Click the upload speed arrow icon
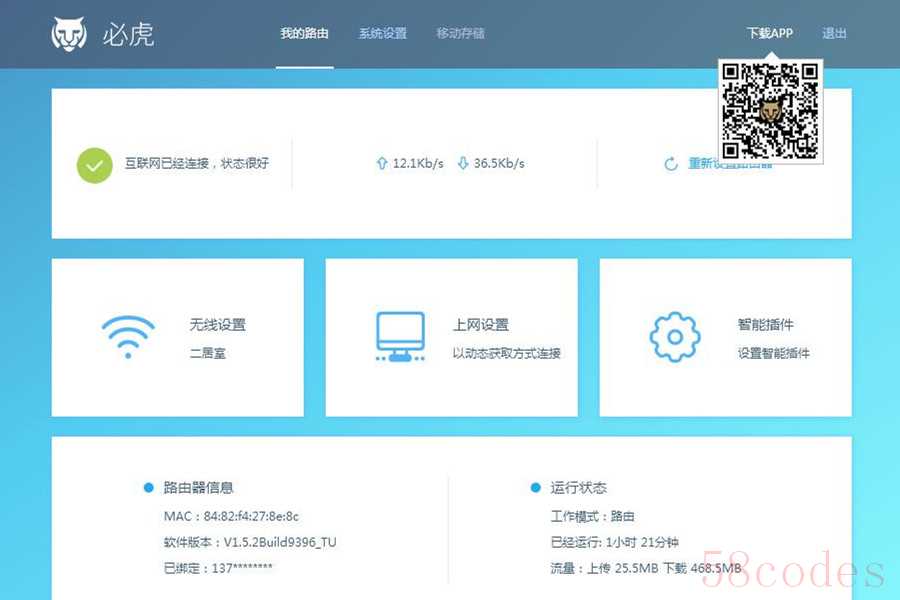 [x=381, y=163]
